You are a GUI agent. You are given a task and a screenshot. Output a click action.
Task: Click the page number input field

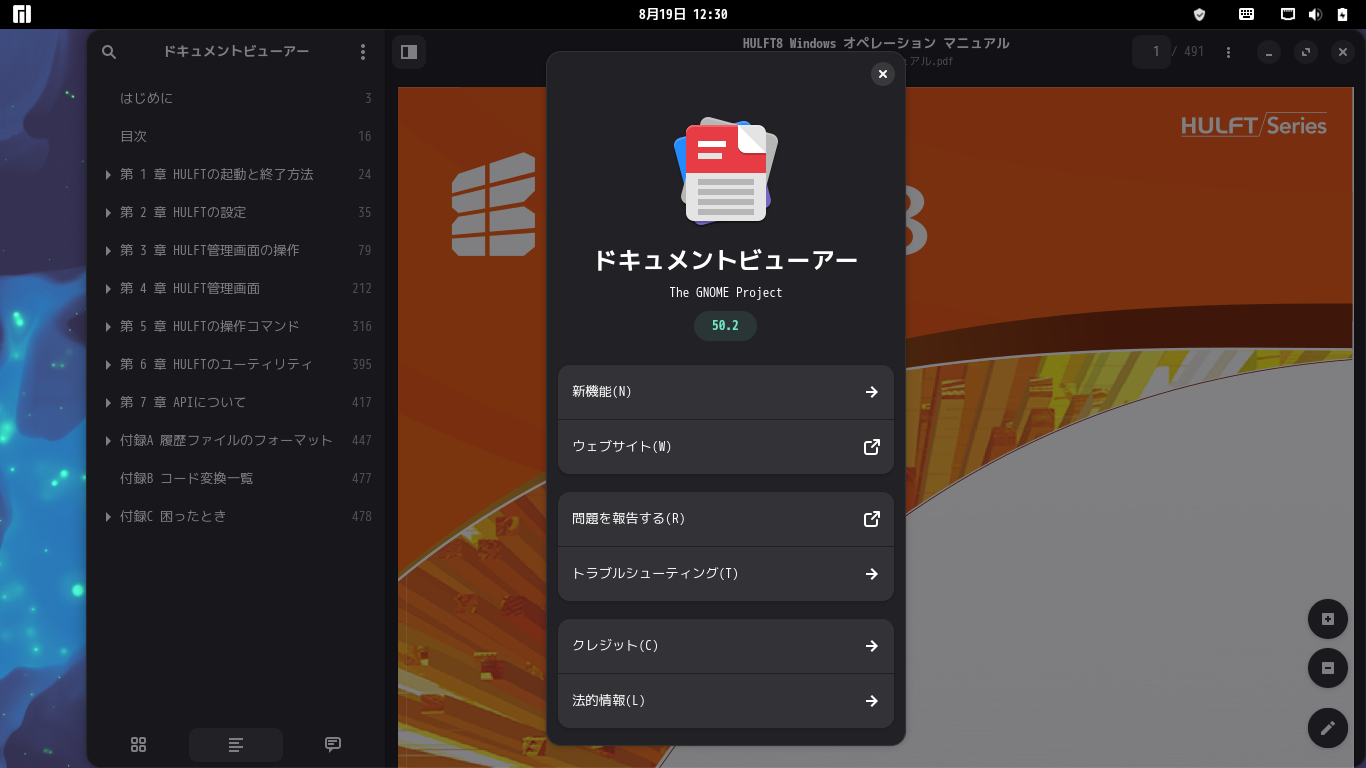[x=1152, y=52]
